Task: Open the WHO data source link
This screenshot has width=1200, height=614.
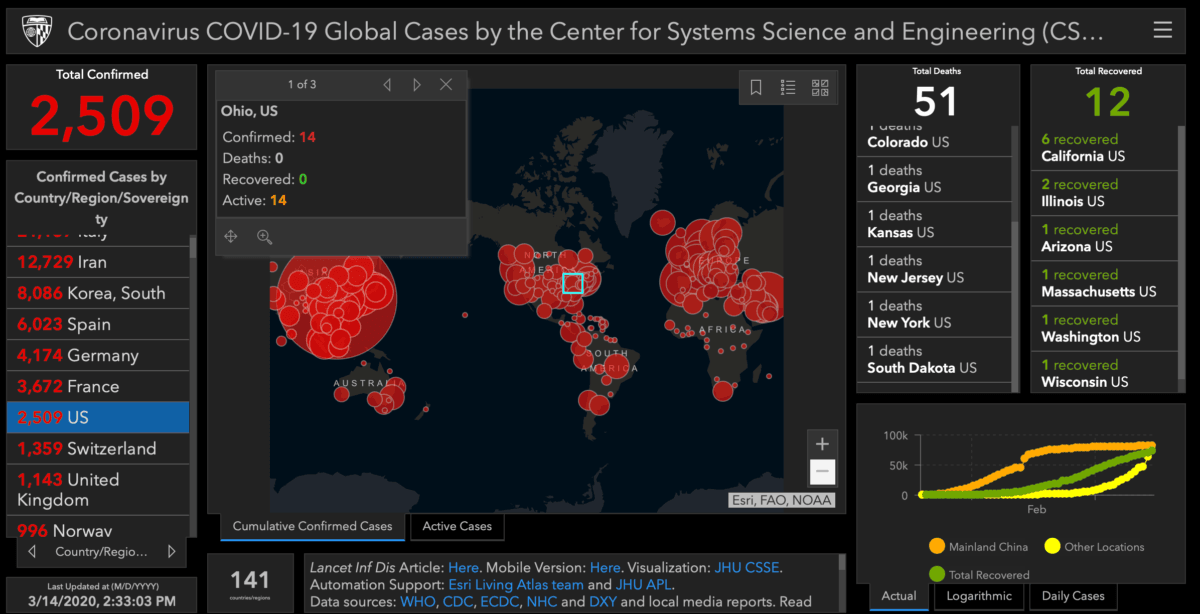Action: pyautogui.click(x=416, y=601)
